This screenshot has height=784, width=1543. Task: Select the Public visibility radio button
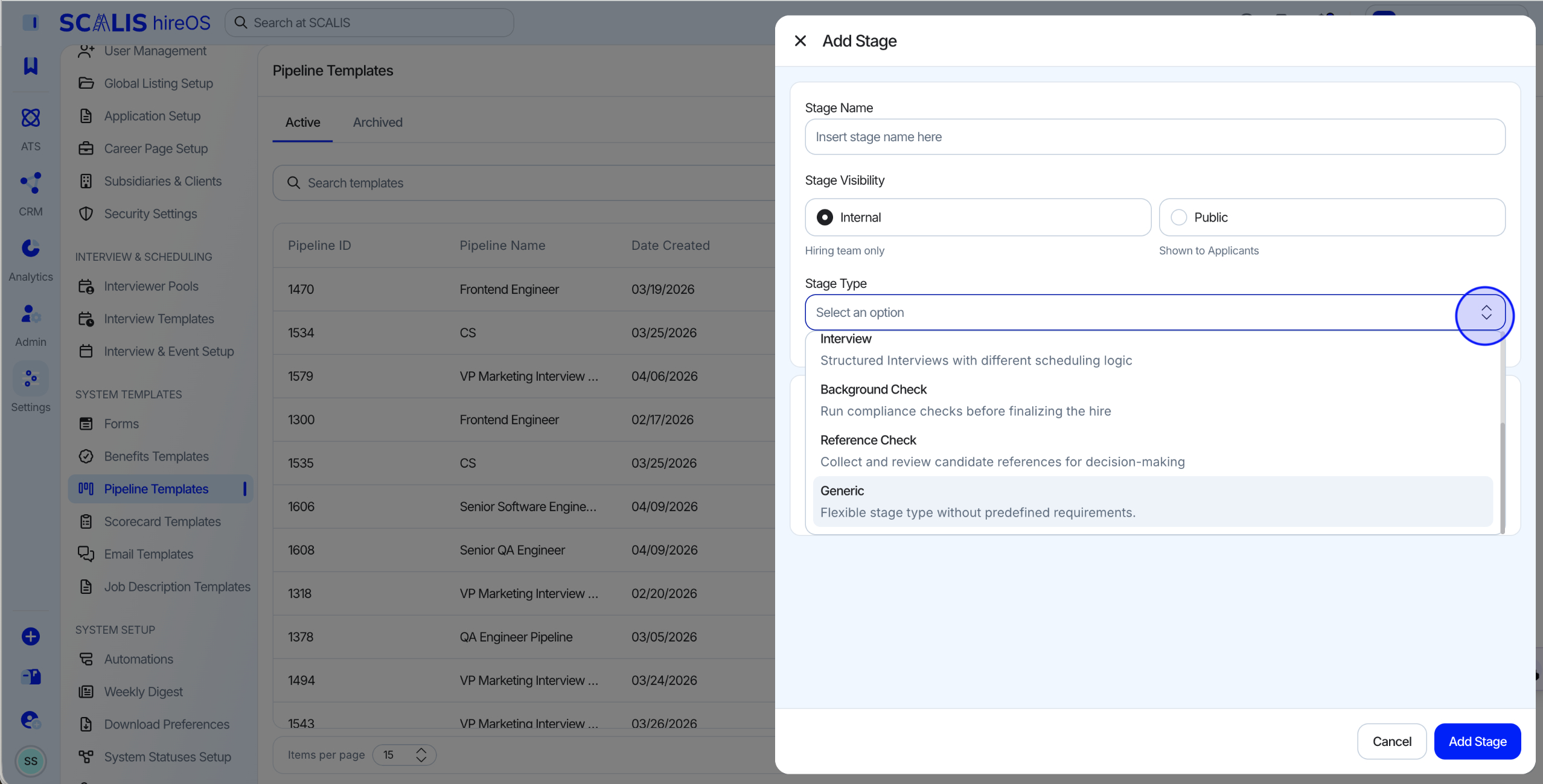1178,217
